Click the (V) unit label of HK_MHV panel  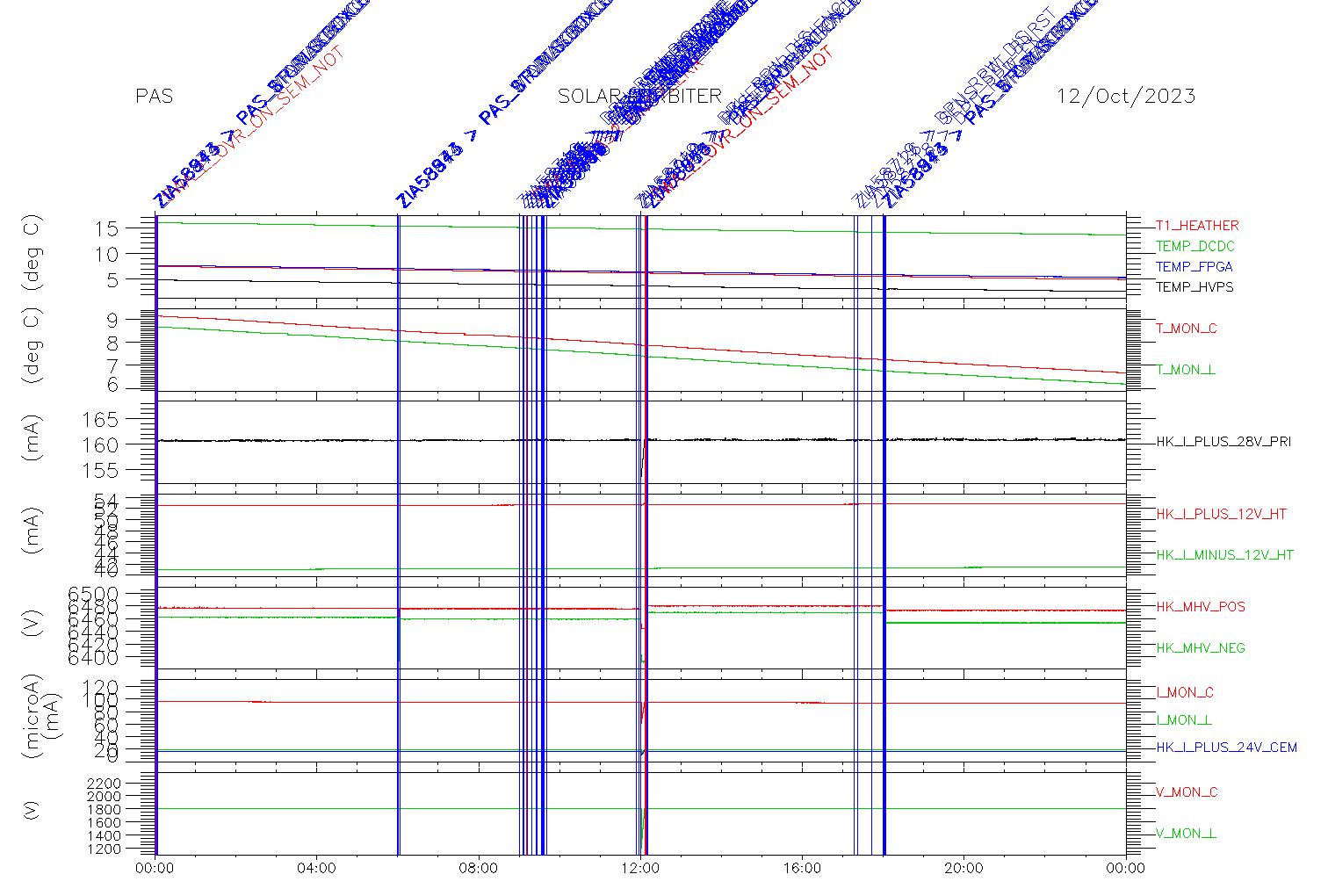point(32,625)
